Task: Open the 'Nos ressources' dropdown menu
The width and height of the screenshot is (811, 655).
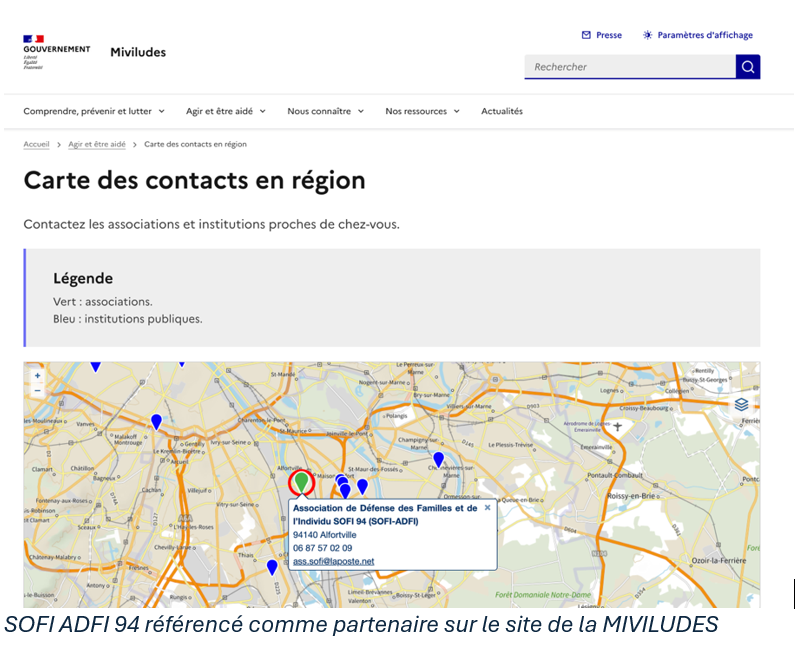Action: pyautogui.click(x=422, y=111)
